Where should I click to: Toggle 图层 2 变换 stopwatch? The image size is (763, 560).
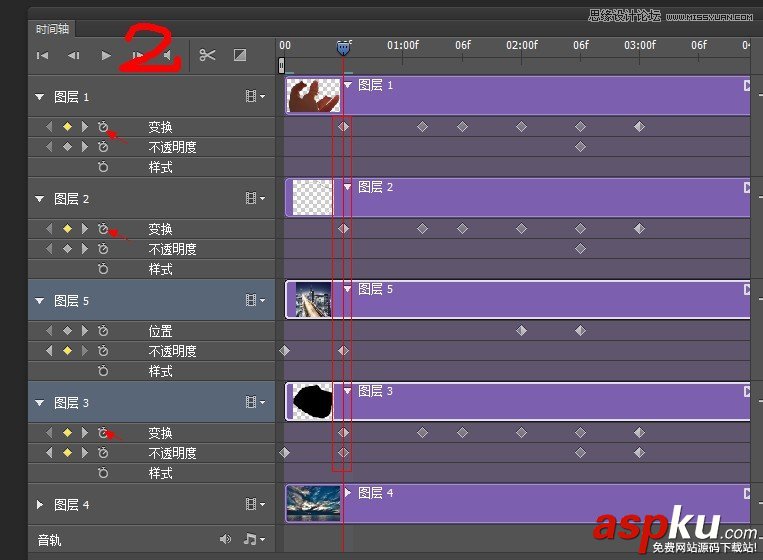pyautogui.click(x=103, y=229)
